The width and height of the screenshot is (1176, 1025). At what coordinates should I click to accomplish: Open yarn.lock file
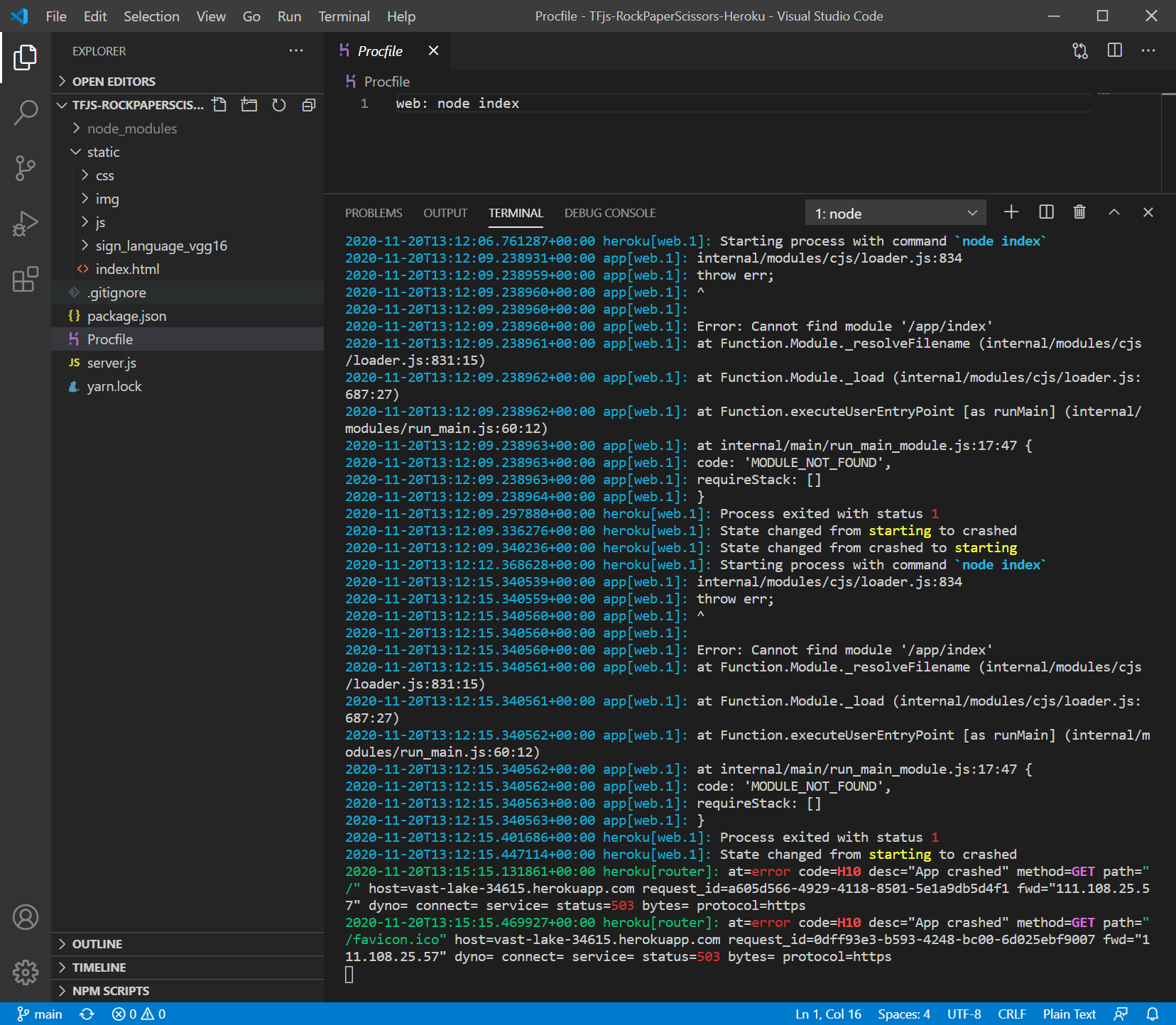click(187, 386)
